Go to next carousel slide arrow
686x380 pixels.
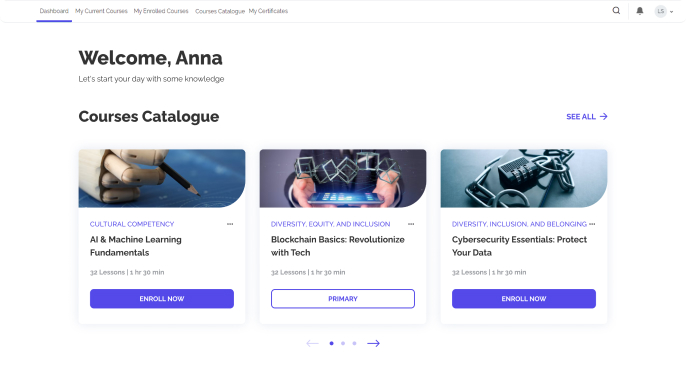pyautogui.click(x=373, y=343)
